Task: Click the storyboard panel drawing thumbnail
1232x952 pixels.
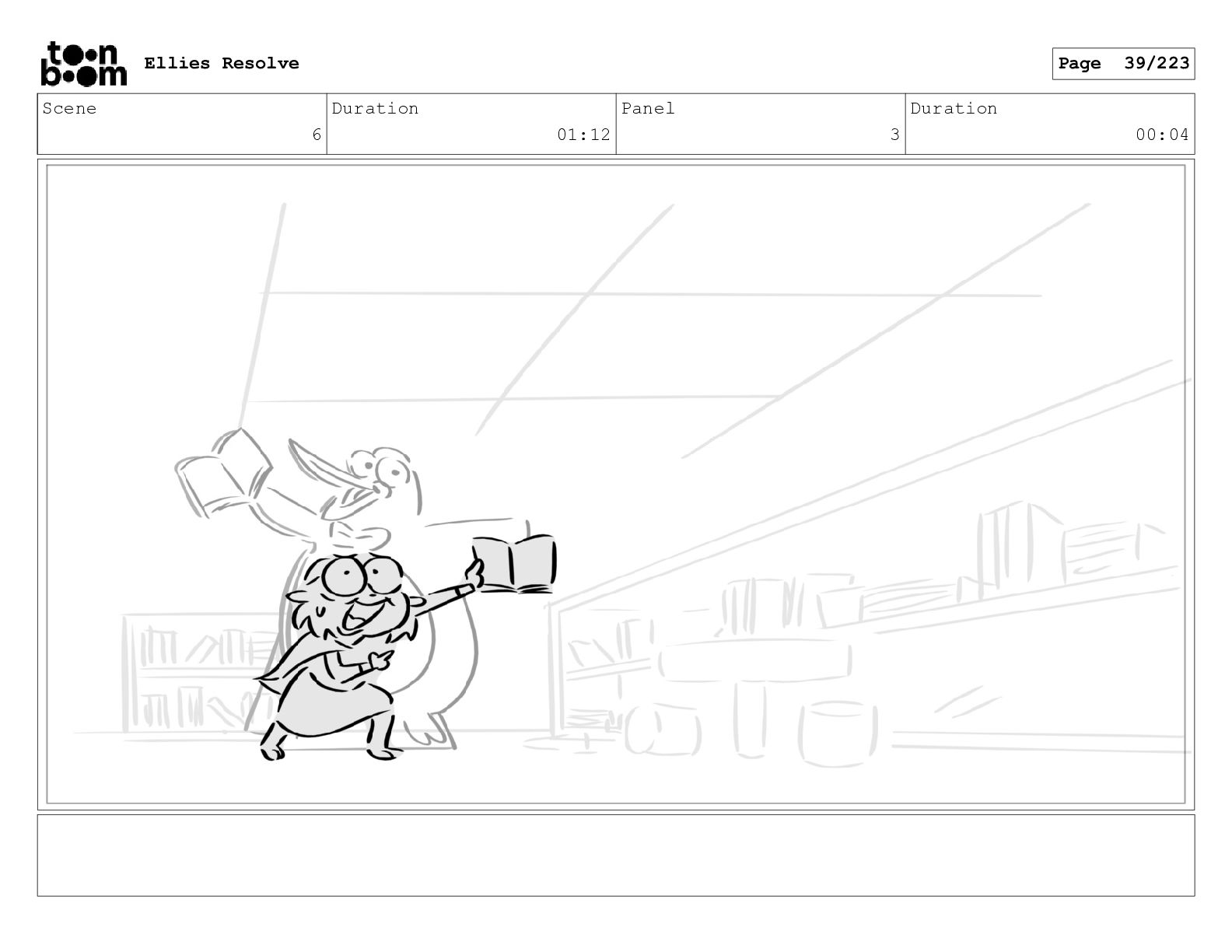Action: (616, 485)
